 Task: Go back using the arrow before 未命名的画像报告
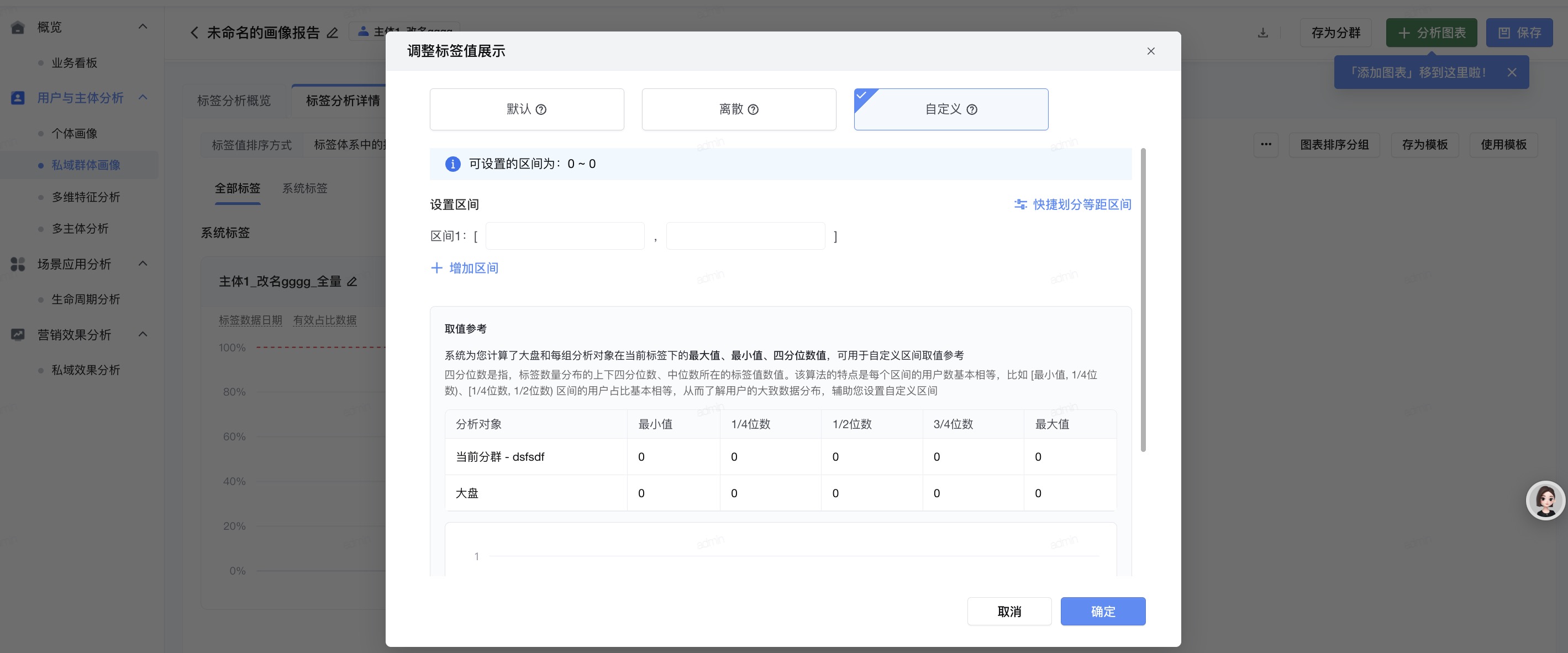point(194,33)
